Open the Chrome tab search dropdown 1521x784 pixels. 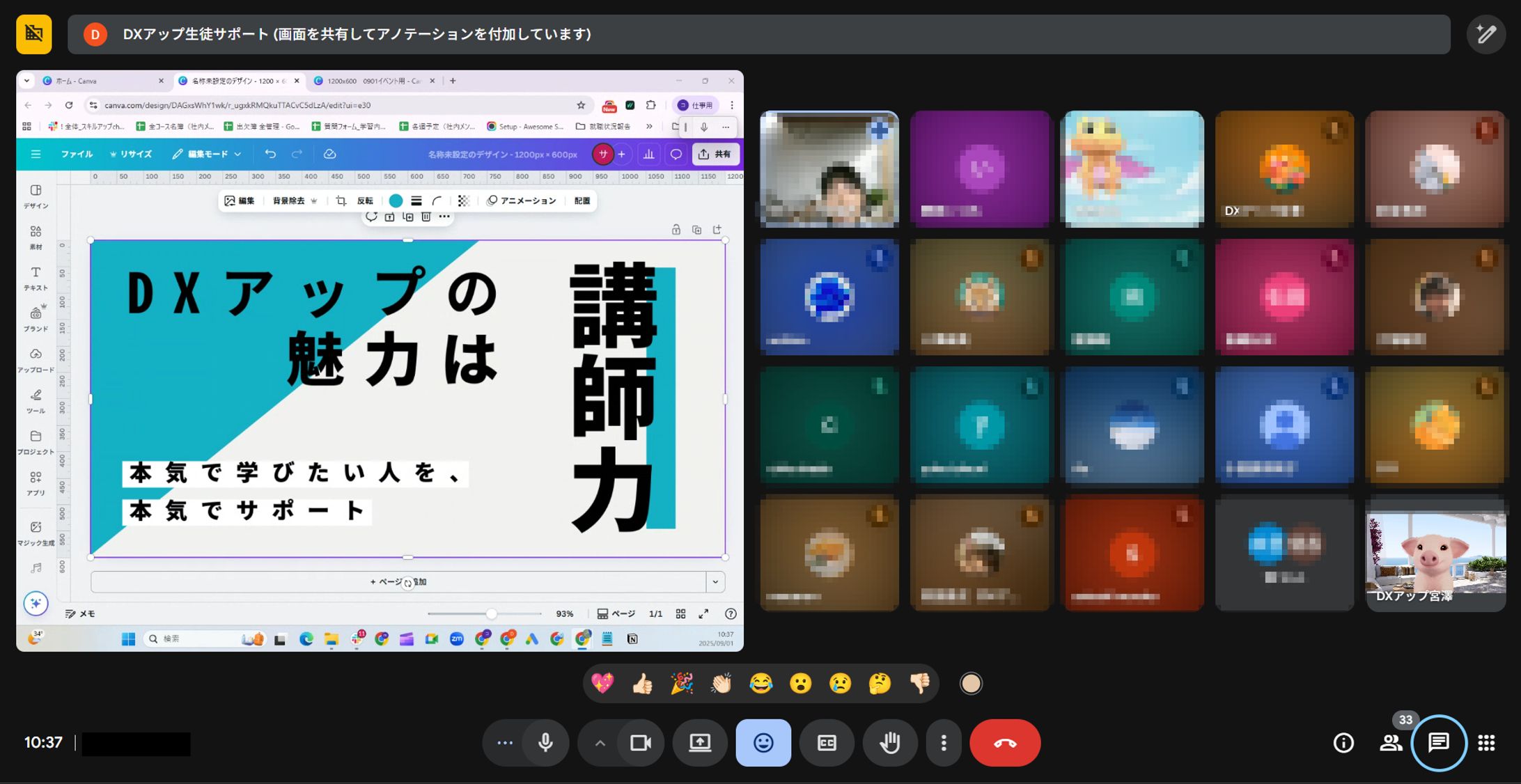pos(26,81)
